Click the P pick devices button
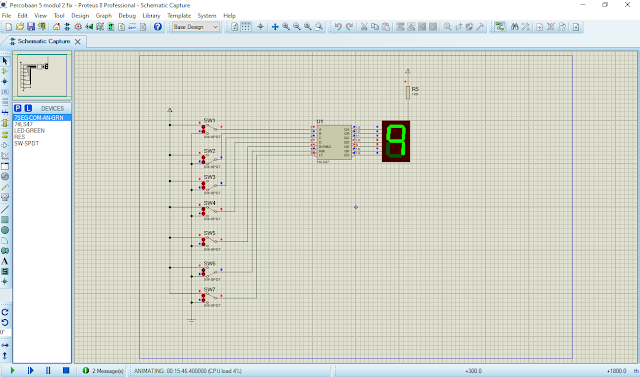This screenshot has height=377, width=640. click(18, 108)
